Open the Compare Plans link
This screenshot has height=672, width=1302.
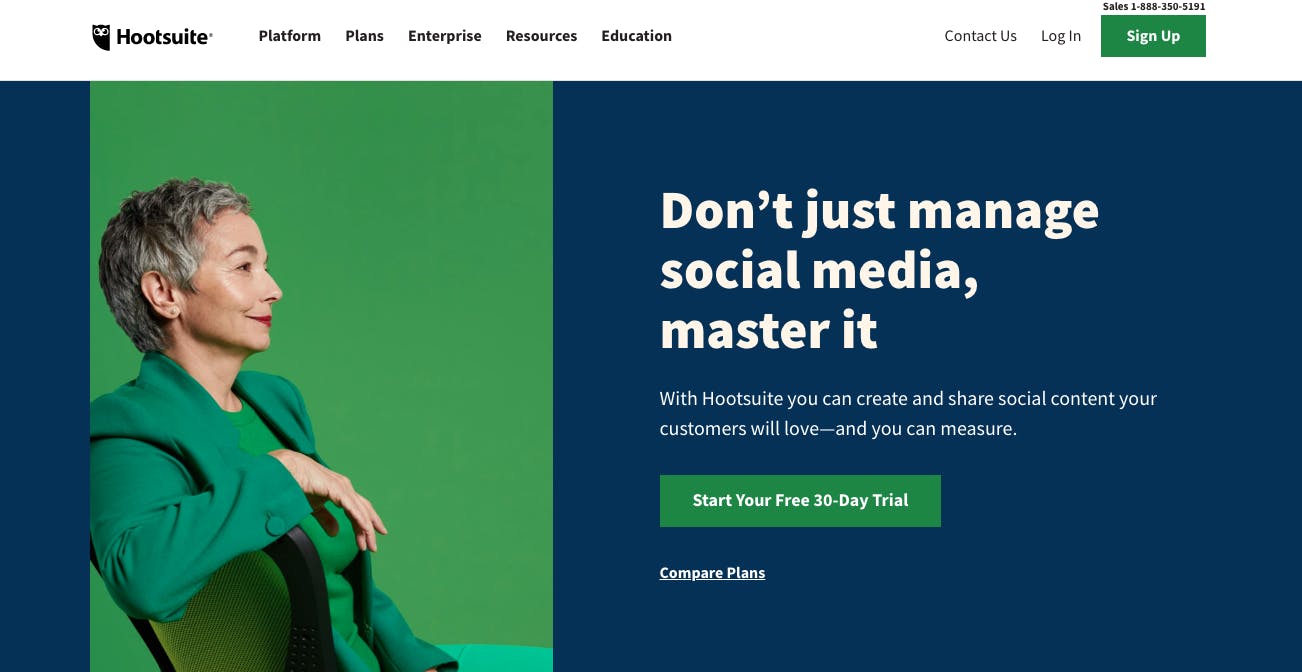click(712, 573)
